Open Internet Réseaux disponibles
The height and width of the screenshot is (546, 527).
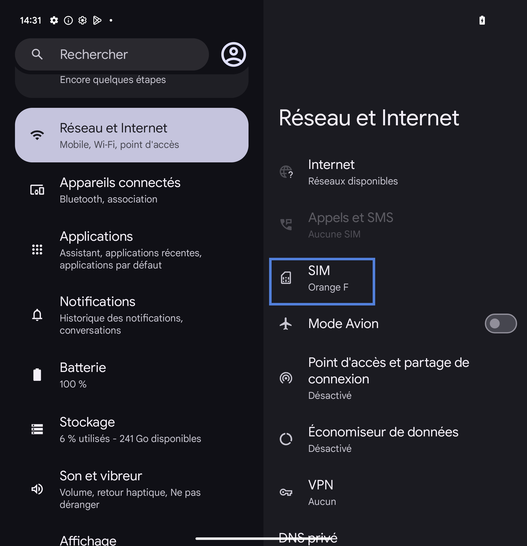[x=395, y=172]
